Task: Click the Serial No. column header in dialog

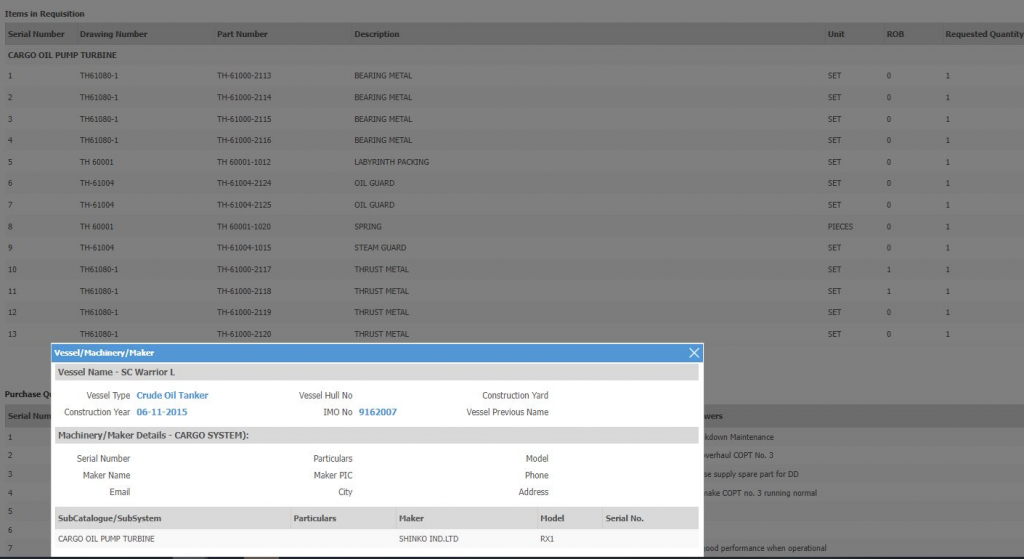Action: click(x=624, y=518)
